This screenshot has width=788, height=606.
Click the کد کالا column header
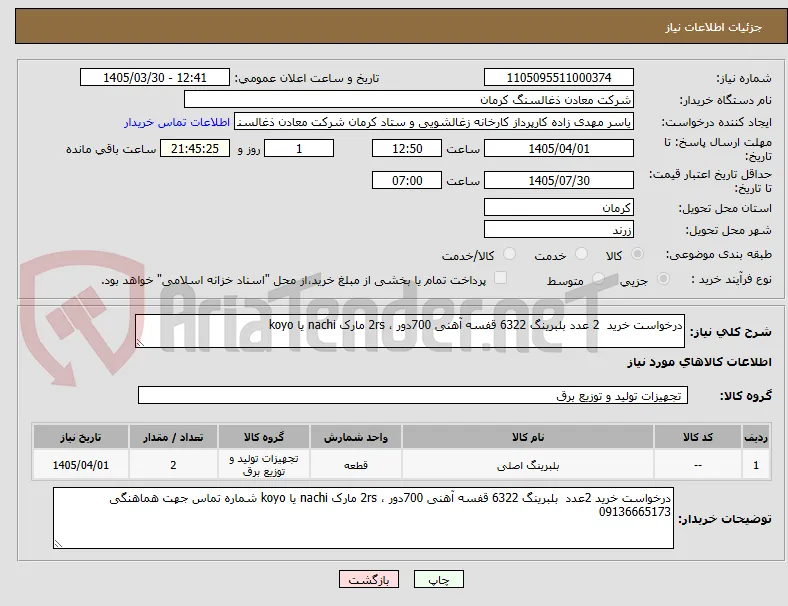(698, 437)
